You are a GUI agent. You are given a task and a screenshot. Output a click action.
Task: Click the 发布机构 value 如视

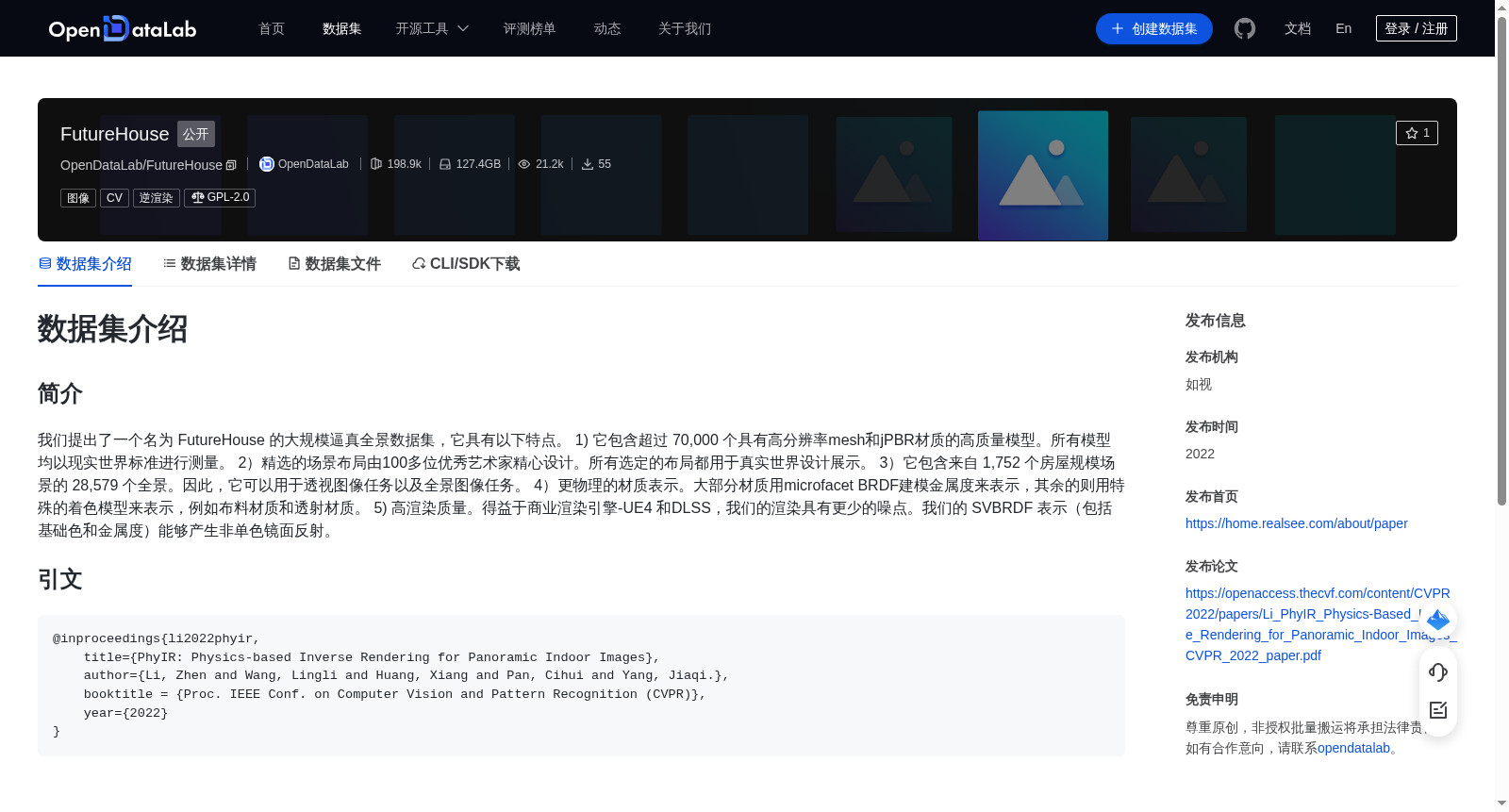(x=1199, y=385)
